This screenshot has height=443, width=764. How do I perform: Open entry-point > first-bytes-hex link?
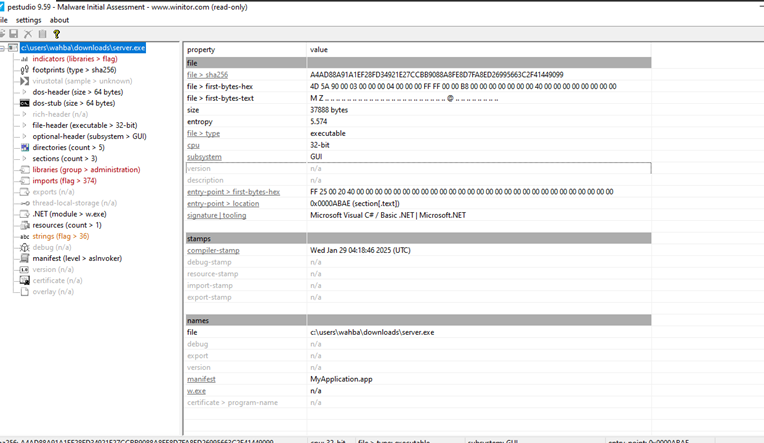tap(233, 192)
